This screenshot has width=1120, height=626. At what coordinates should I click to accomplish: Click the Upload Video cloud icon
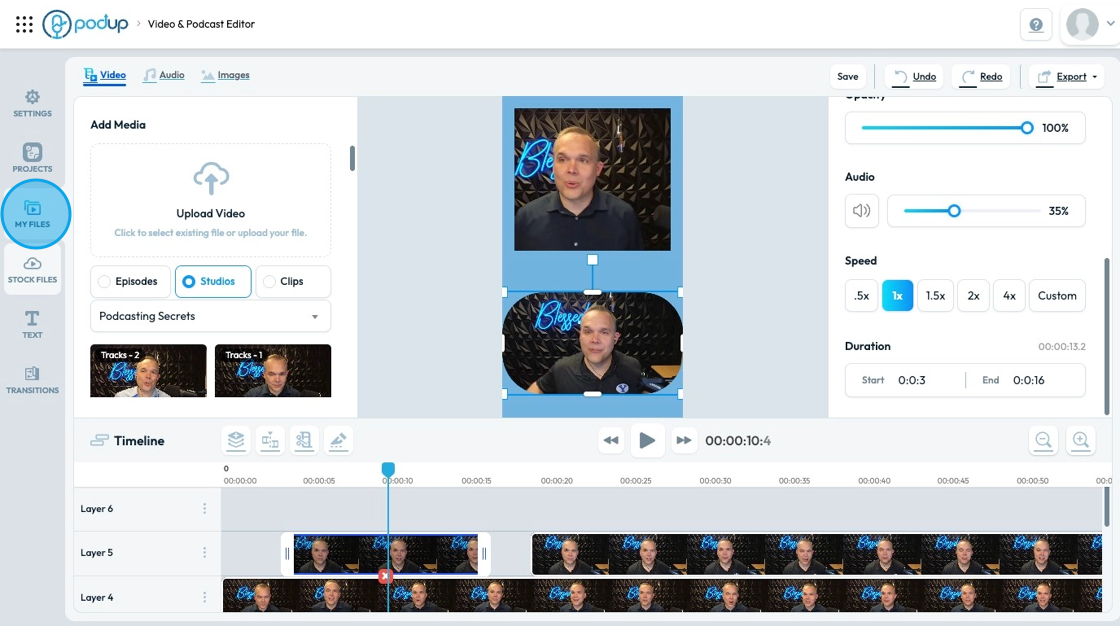[x=211, y=178]
